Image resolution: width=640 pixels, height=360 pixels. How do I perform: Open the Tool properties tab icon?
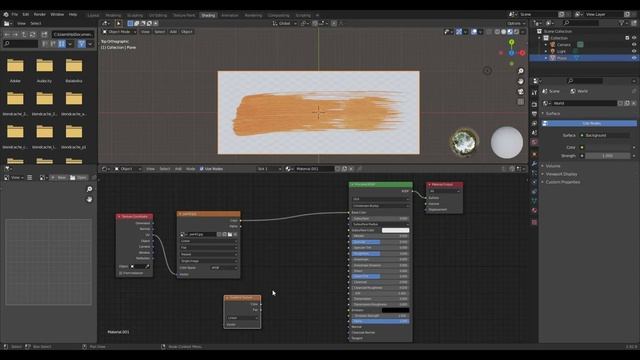pos(534,93)
